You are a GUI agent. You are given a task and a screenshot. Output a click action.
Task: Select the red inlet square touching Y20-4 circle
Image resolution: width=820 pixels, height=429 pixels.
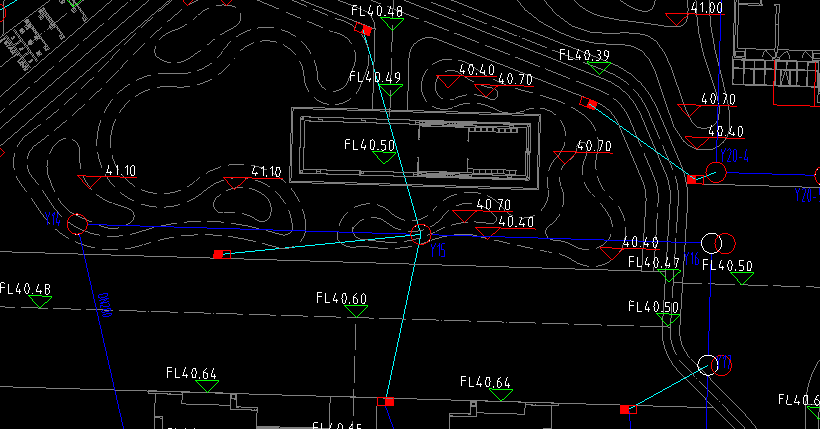tap(694, 179)
